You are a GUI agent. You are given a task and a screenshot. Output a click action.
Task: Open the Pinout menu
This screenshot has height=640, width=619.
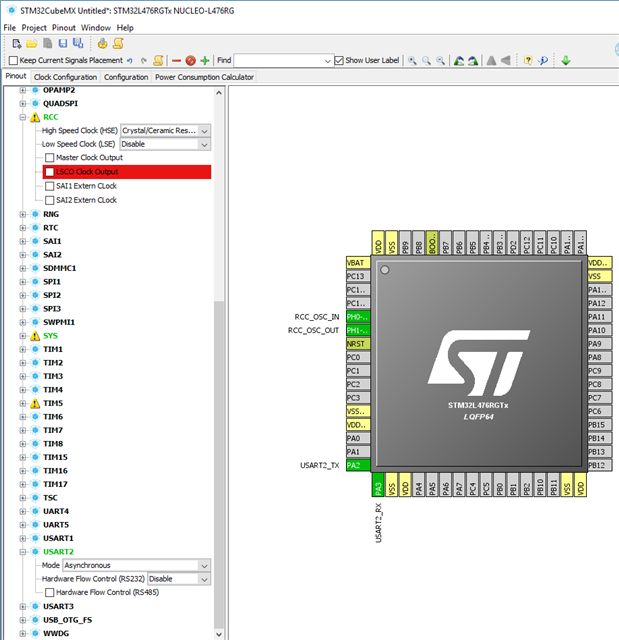point(63,27)
